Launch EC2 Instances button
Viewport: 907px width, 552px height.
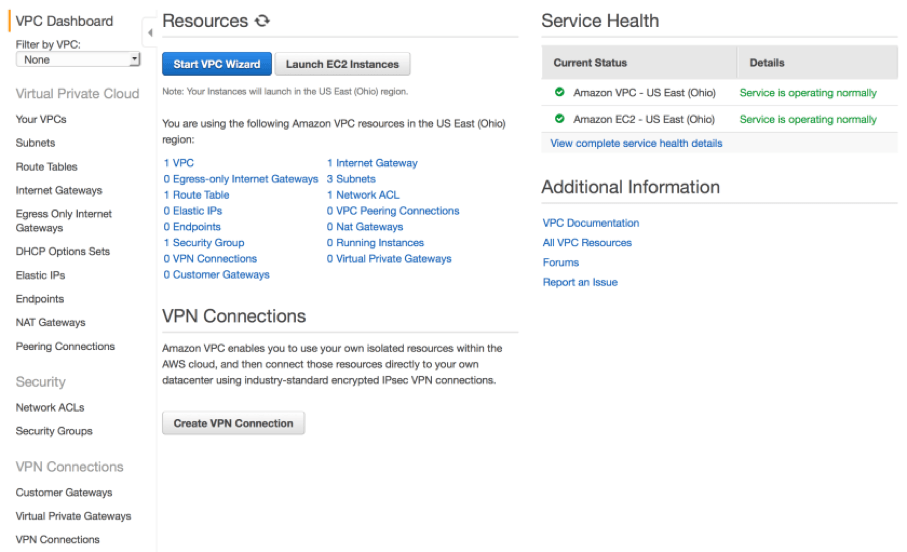click(342, 64)
